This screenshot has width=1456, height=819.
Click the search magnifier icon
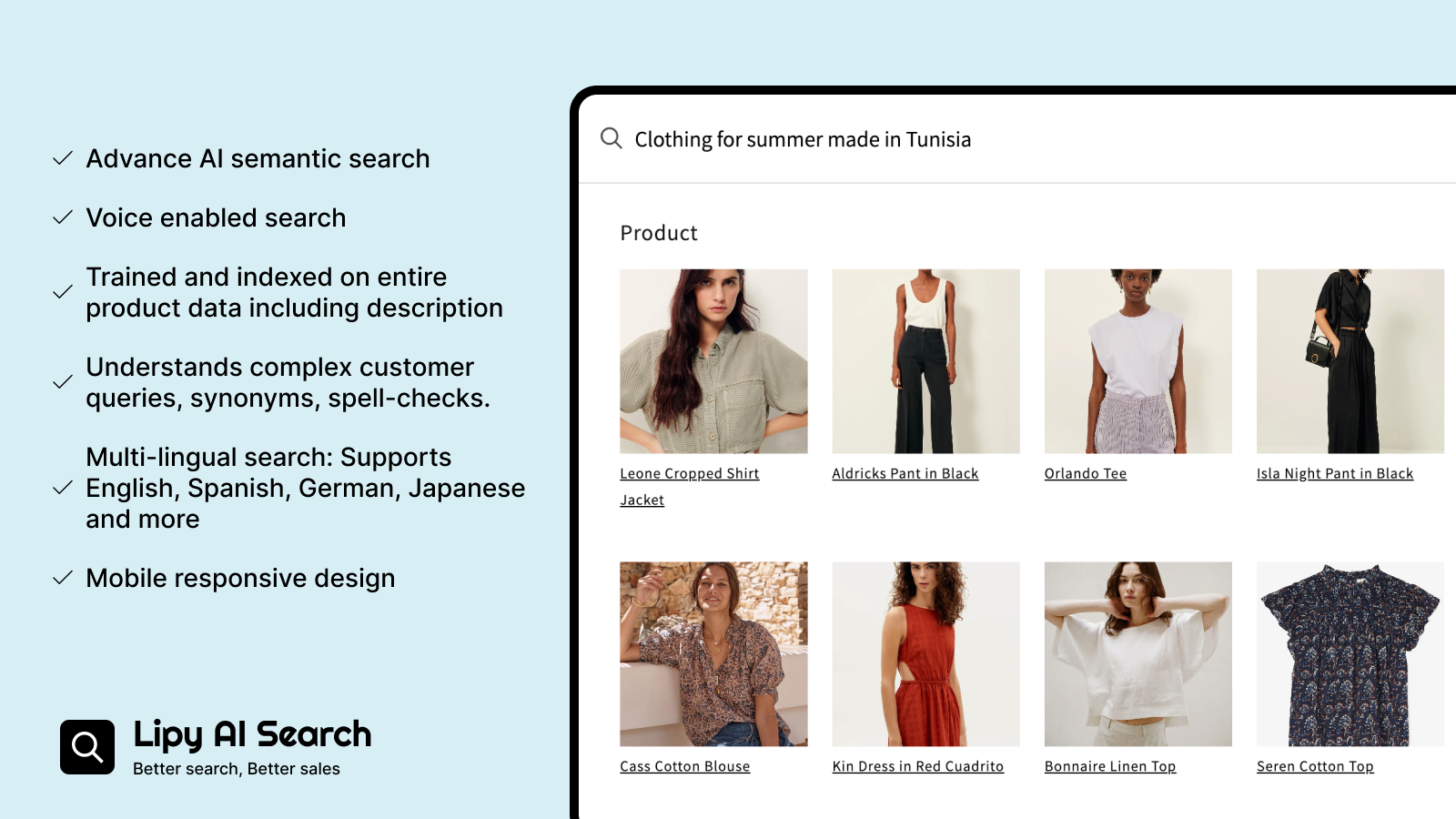click(x=610, y=138)
